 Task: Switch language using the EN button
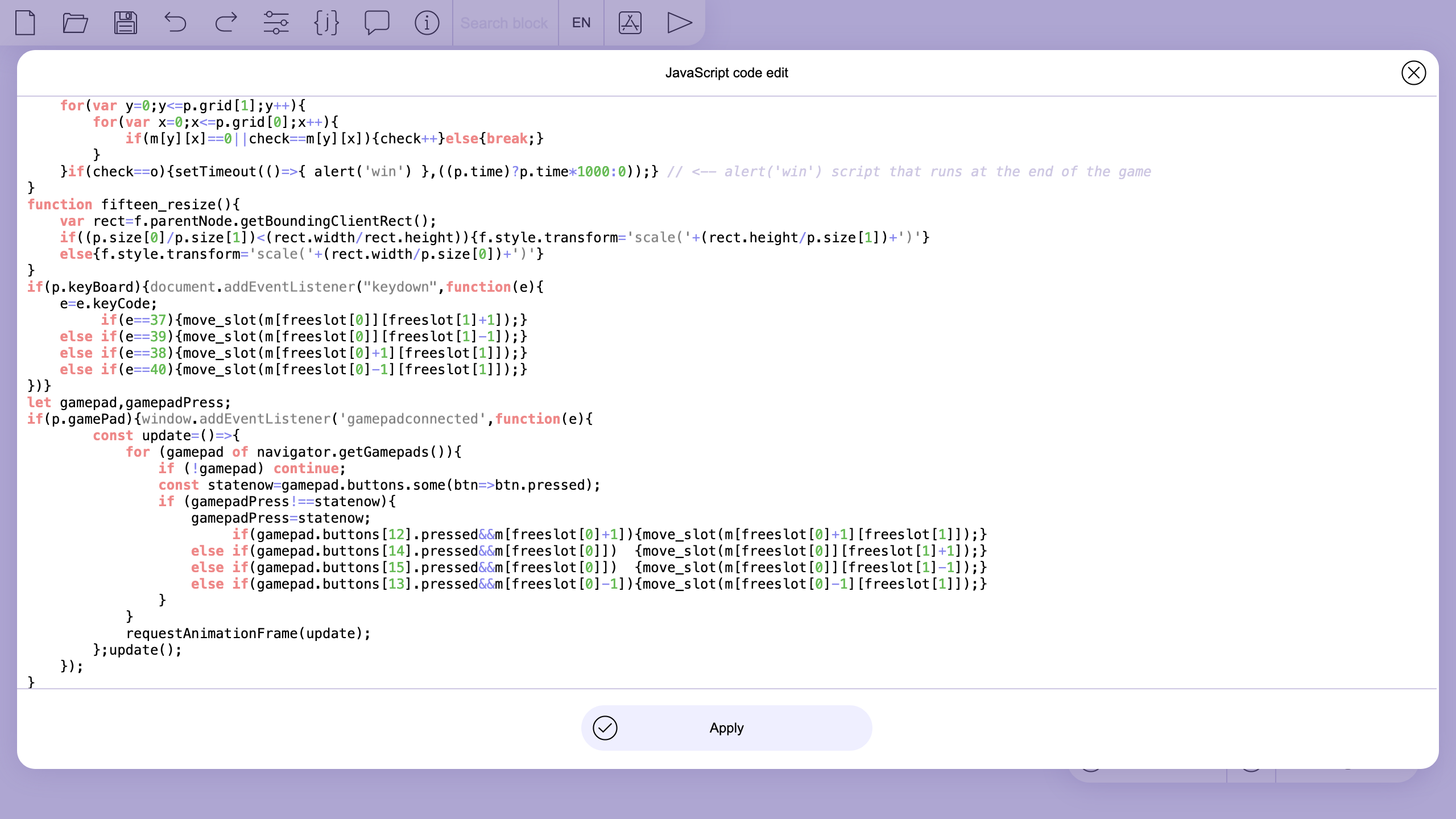[581, 23]
